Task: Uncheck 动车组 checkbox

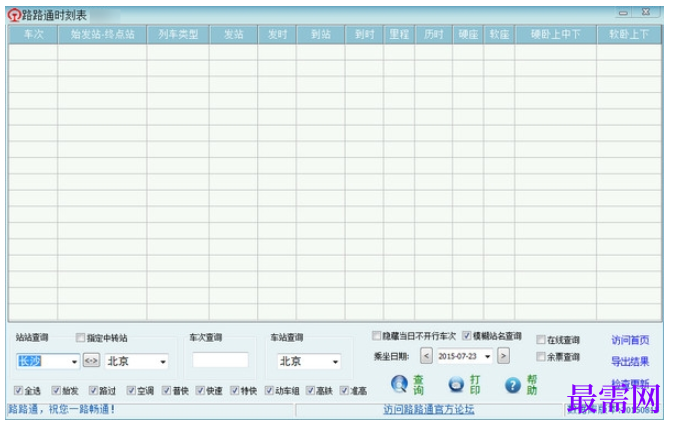Action: pyautogui.click(x=269, y=391)
